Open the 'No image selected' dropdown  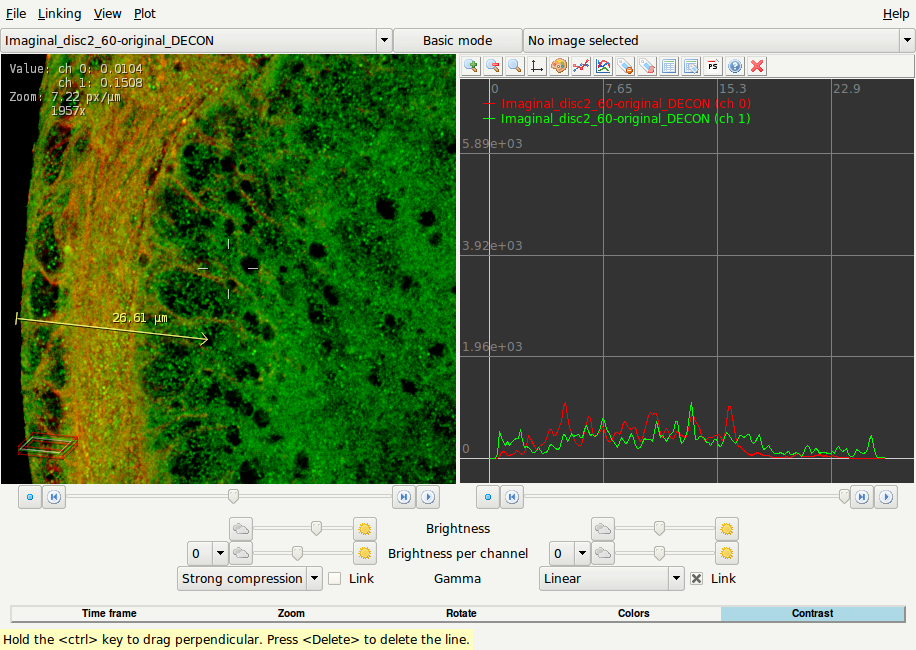(718, 41)
